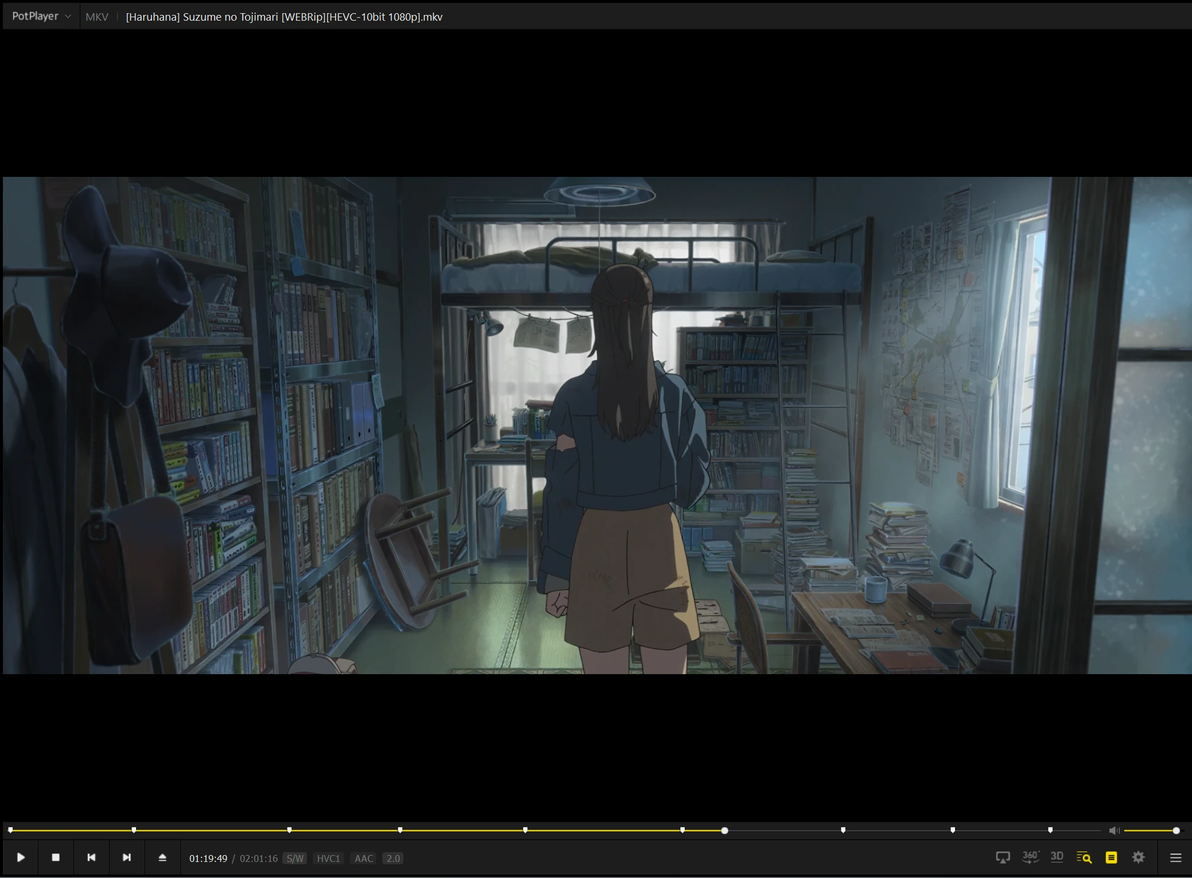1192x878 pixels.
Task: Toggle 3D video mode
Action: coord(1057,857)
